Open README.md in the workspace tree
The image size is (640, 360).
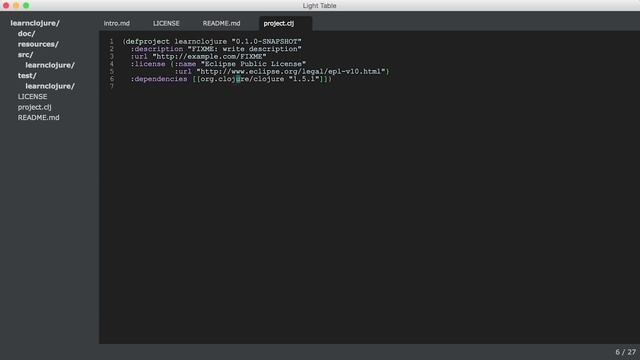38,118
